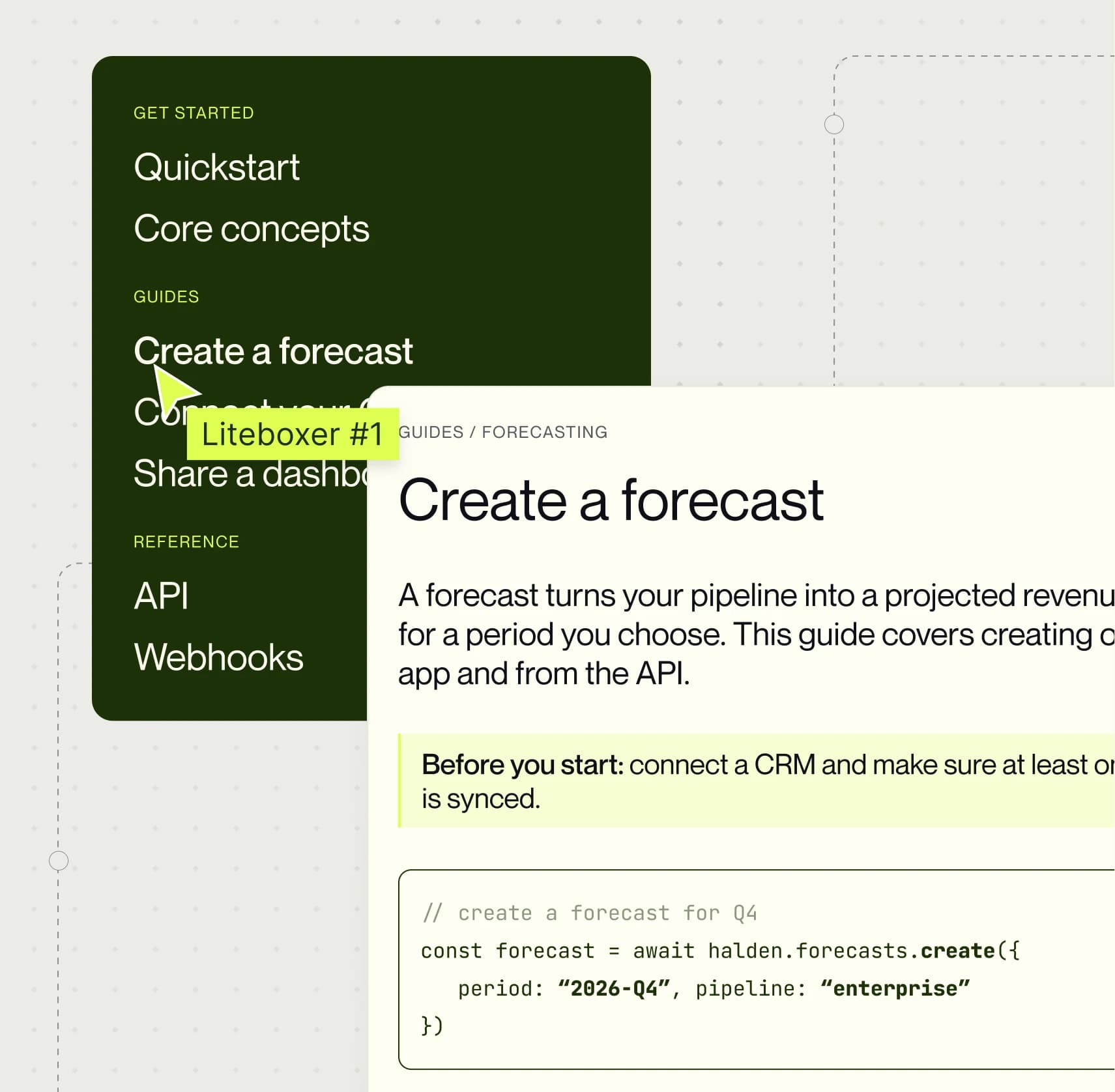Click the REFERENCE section label
The image size is (1115, 1092).
pyautogui.click(x=186, y=541)
